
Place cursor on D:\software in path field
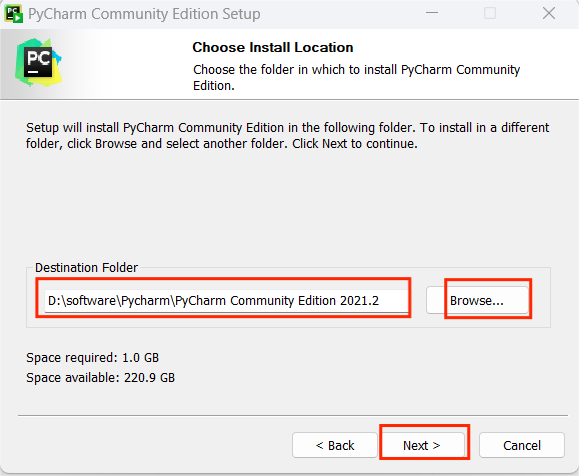[x=82, y=301]
